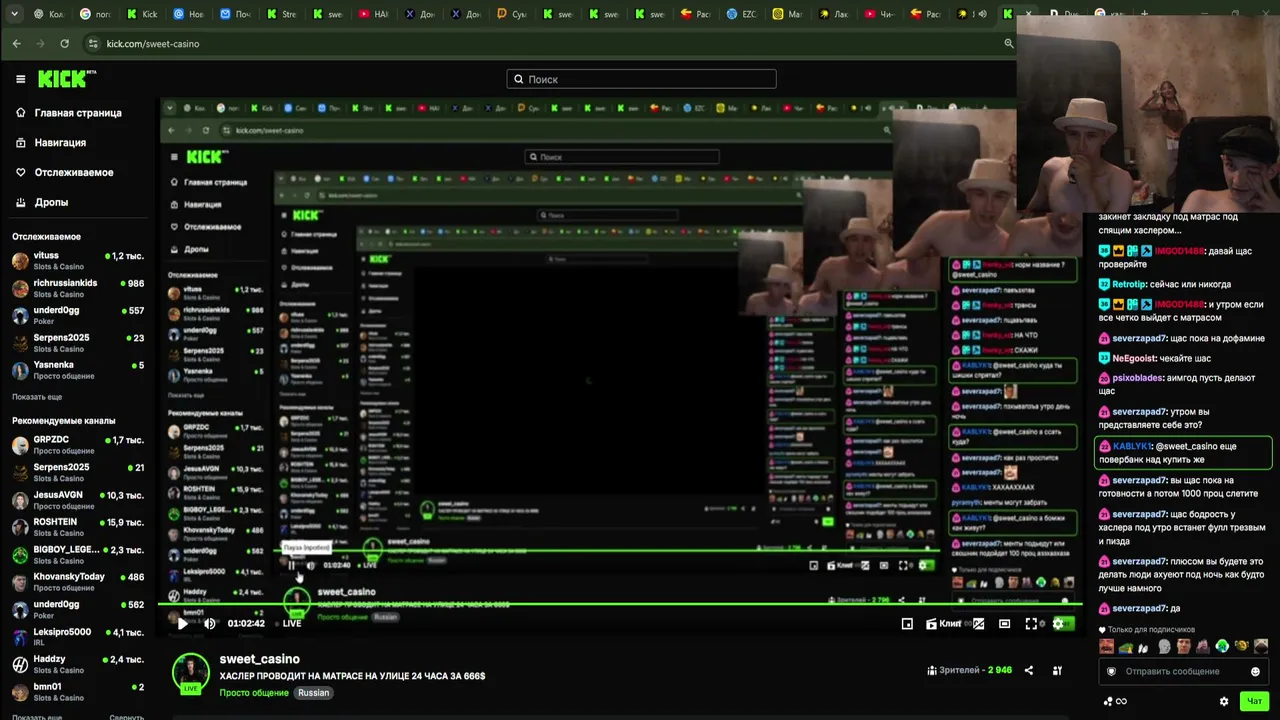Click the KICK logo
Screen dimensions: 1280x720
tap(65, 79)
